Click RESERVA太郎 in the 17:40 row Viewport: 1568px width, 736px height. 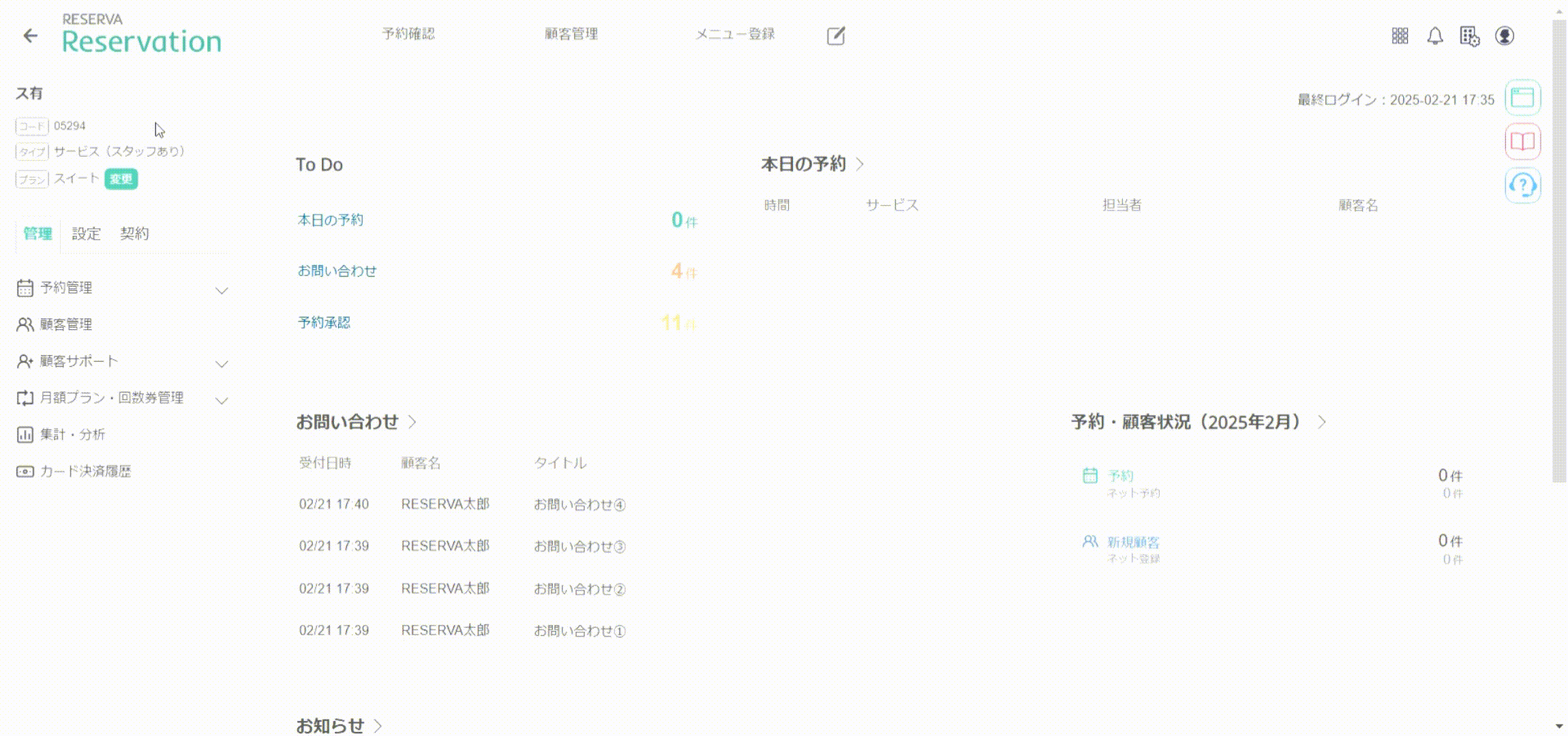click(445, 504)
